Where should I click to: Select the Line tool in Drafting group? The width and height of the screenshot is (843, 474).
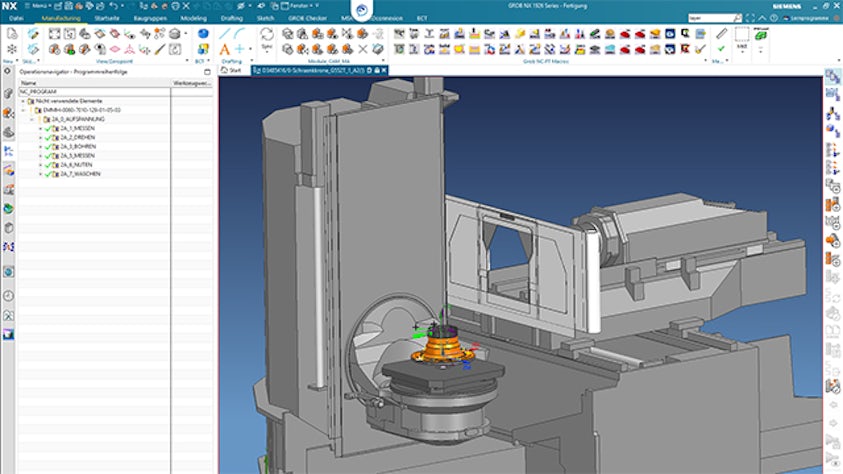[x=225, y=34]
